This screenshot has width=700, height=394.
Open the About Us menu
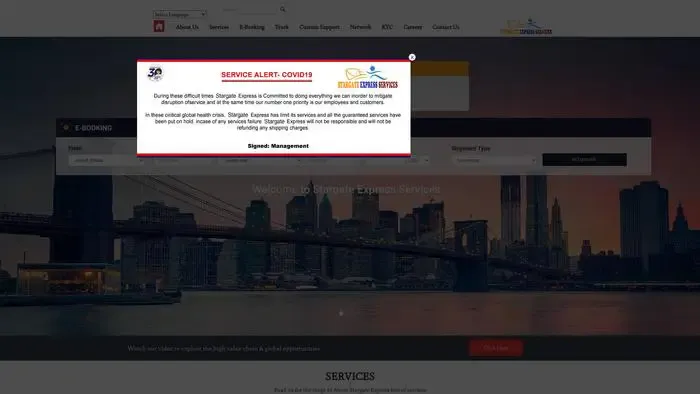187,27
